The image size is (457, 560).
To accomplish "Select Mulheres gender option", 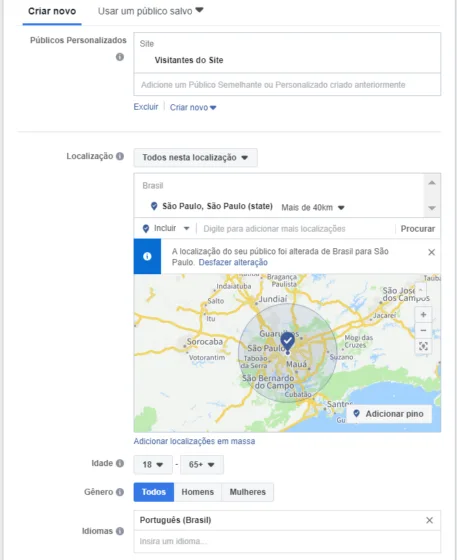I will (248, 492).
